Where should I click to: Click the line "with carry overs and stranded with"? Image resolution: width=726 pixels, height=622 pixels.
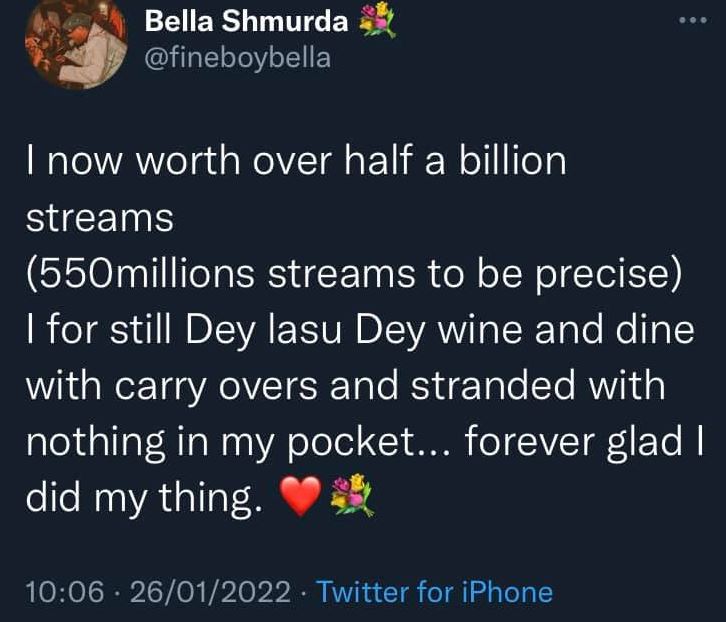pyautogui.click(x=344, y=387)
